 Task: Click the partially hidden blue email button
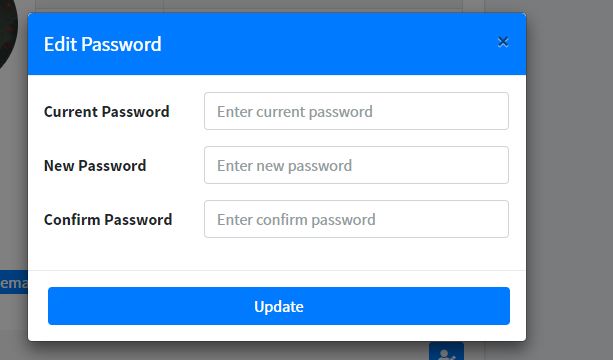point(14,282)
